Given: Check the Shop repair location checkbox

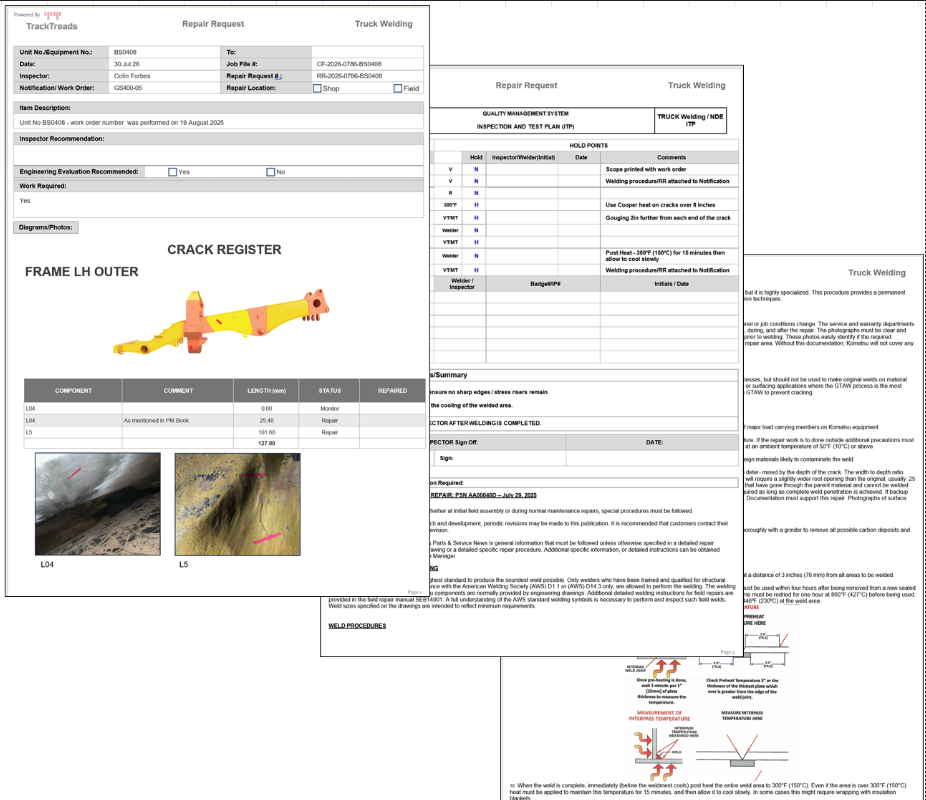Looking at the screenshot, I should (317, 89).
